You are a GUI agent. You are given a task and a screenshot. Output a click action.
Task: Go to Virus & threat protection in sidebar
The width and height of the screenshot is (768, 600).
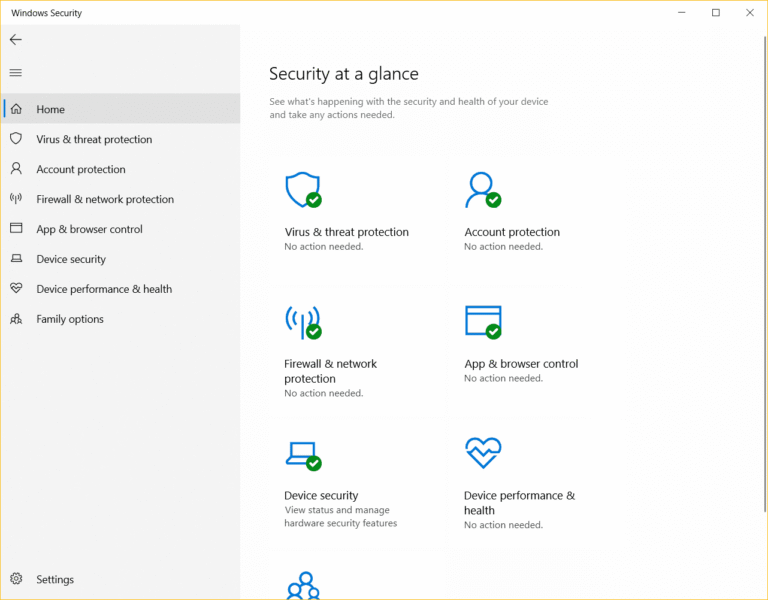(x=120, y=139)
